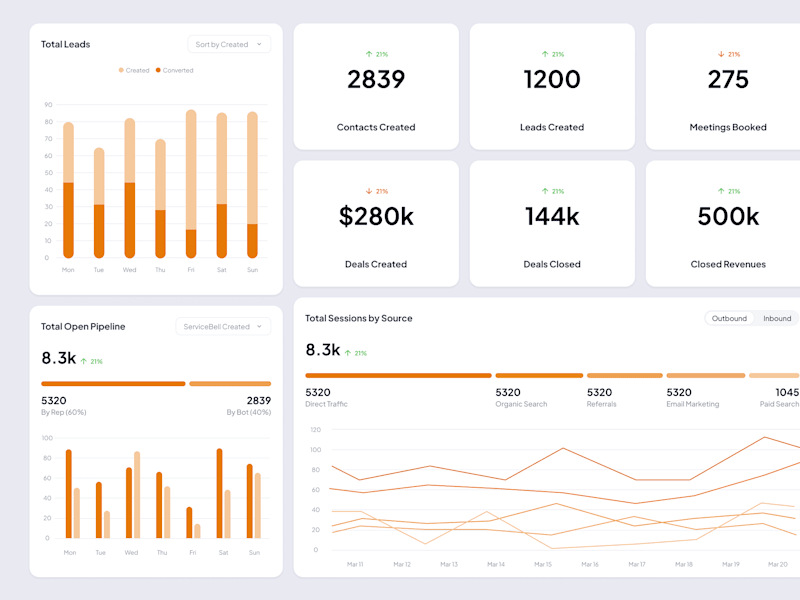Click the Referrals label

(x=602, y=404)
